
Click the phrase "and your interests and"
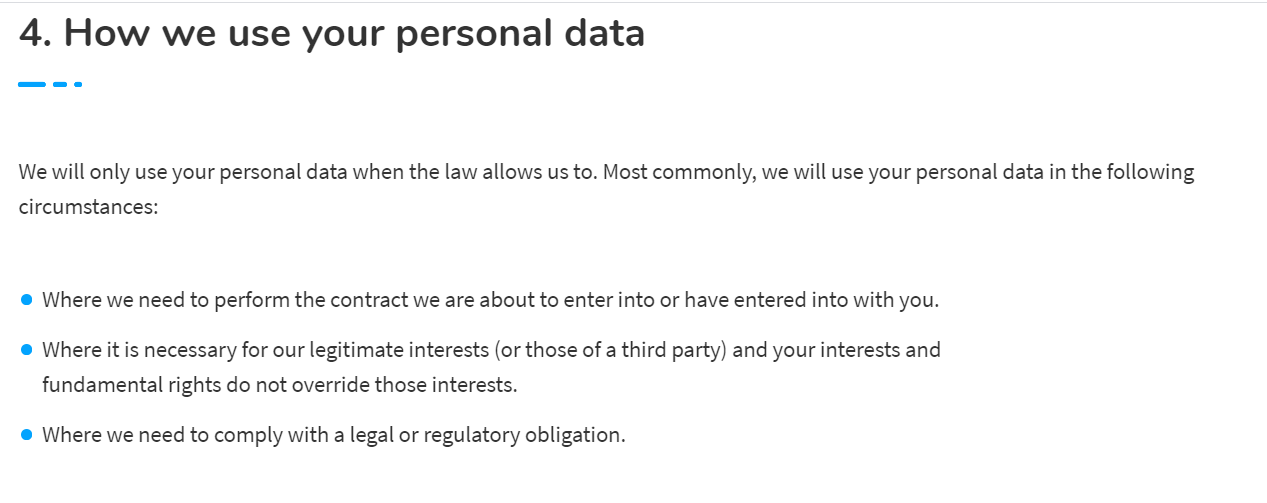849,351
